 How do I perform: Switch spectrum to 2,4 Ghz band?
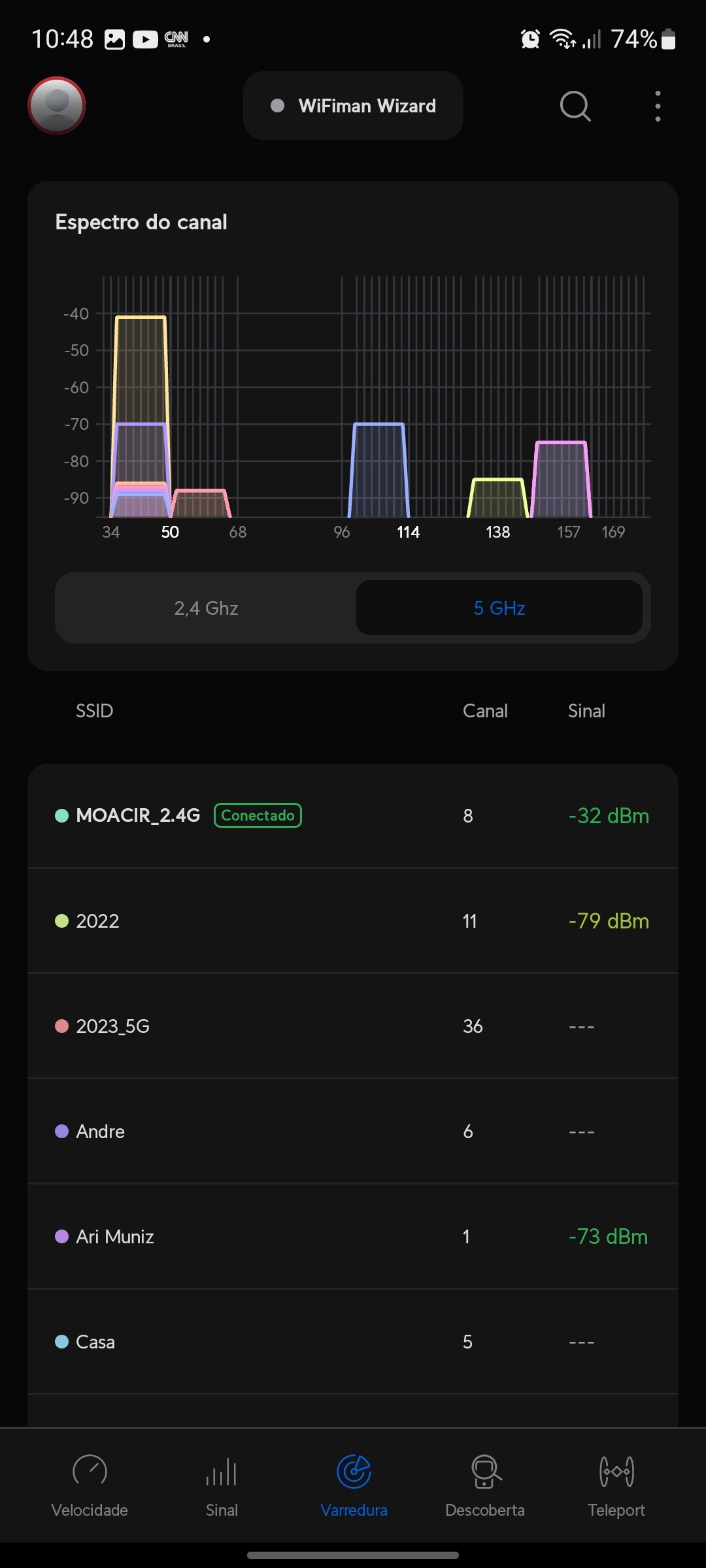[206, 608]
